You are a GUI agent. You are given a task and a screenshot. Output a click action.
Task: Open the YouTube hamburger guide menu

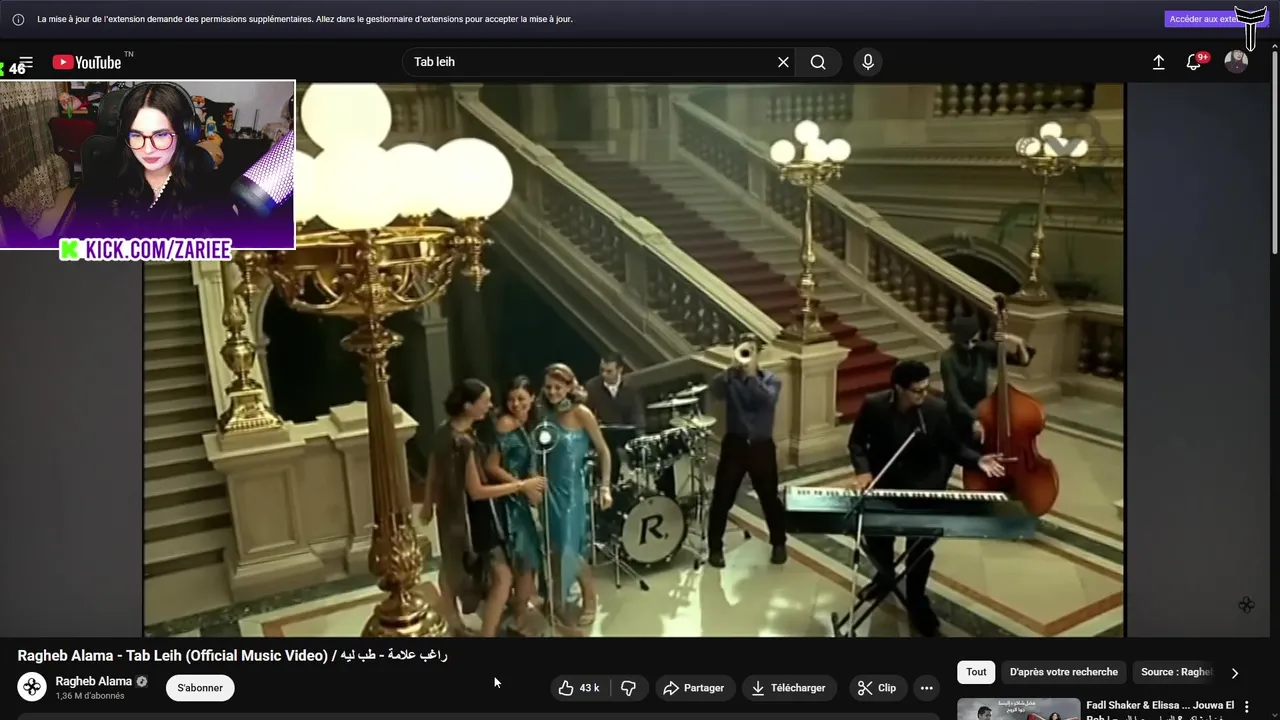point(26,62)
